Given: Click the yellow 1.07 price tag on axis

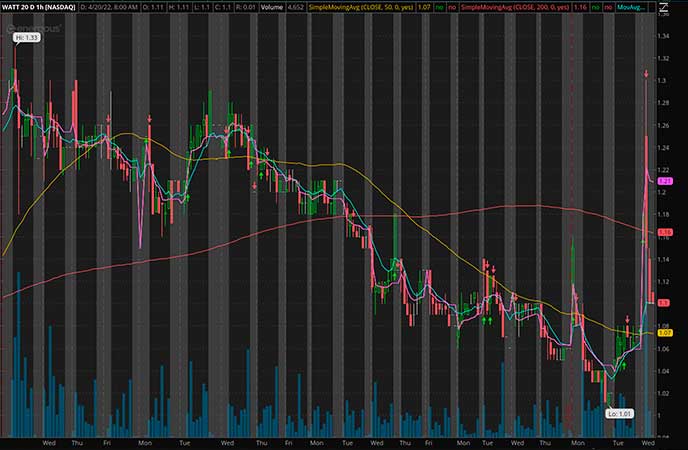Looking at the screenshot, I should [665, 332].
